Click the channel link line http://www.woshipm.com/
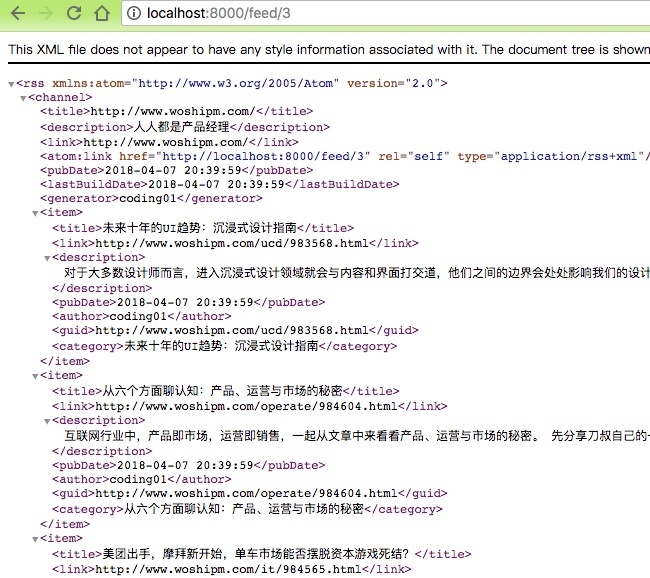This screenshot has height=578, width=650. click(x=169, y=142)
